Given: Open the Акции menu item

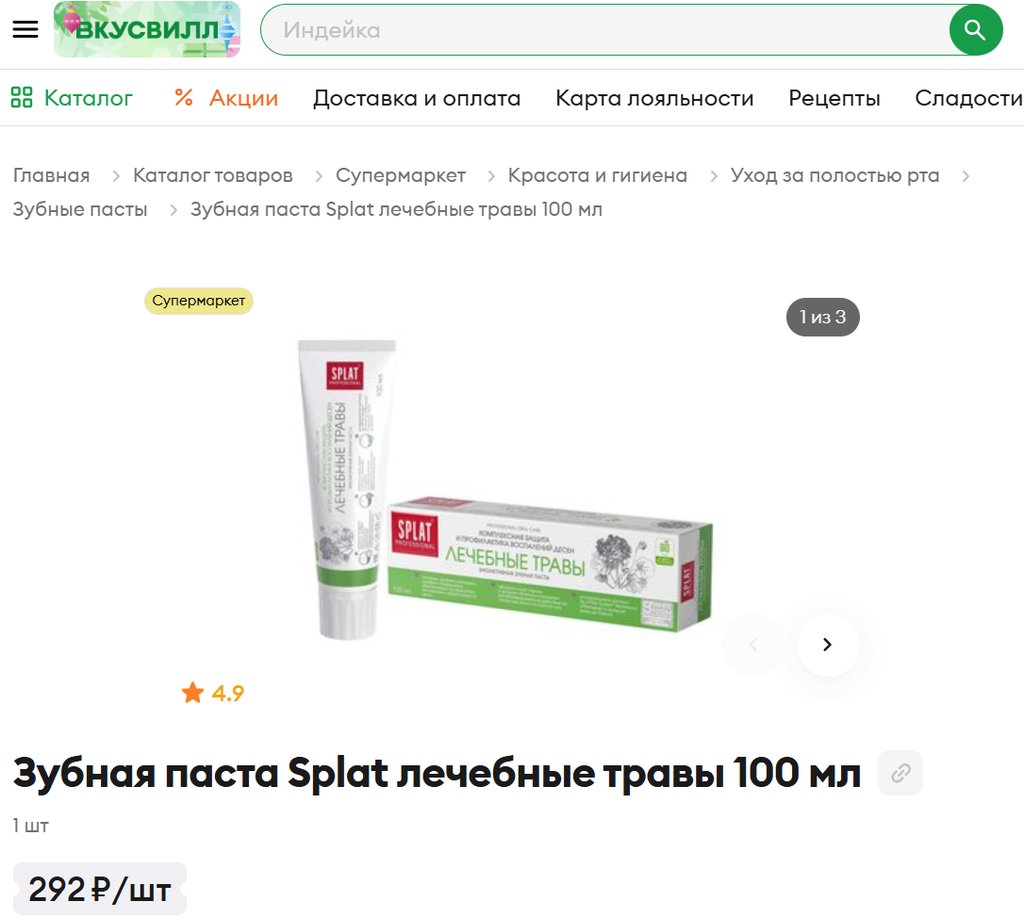Looking at the screenshot, I should pyautogui.click(x=244, y=98).
